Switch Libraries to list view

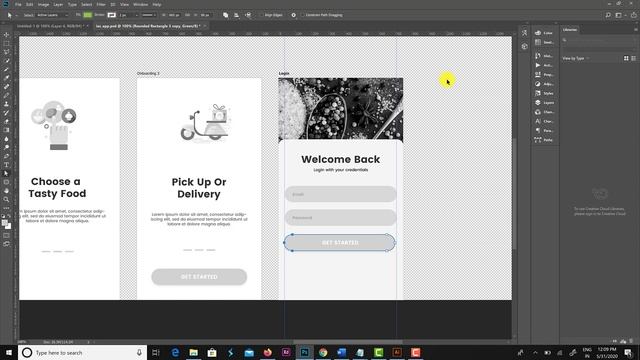pyautogui.click(x=633, y=58)
